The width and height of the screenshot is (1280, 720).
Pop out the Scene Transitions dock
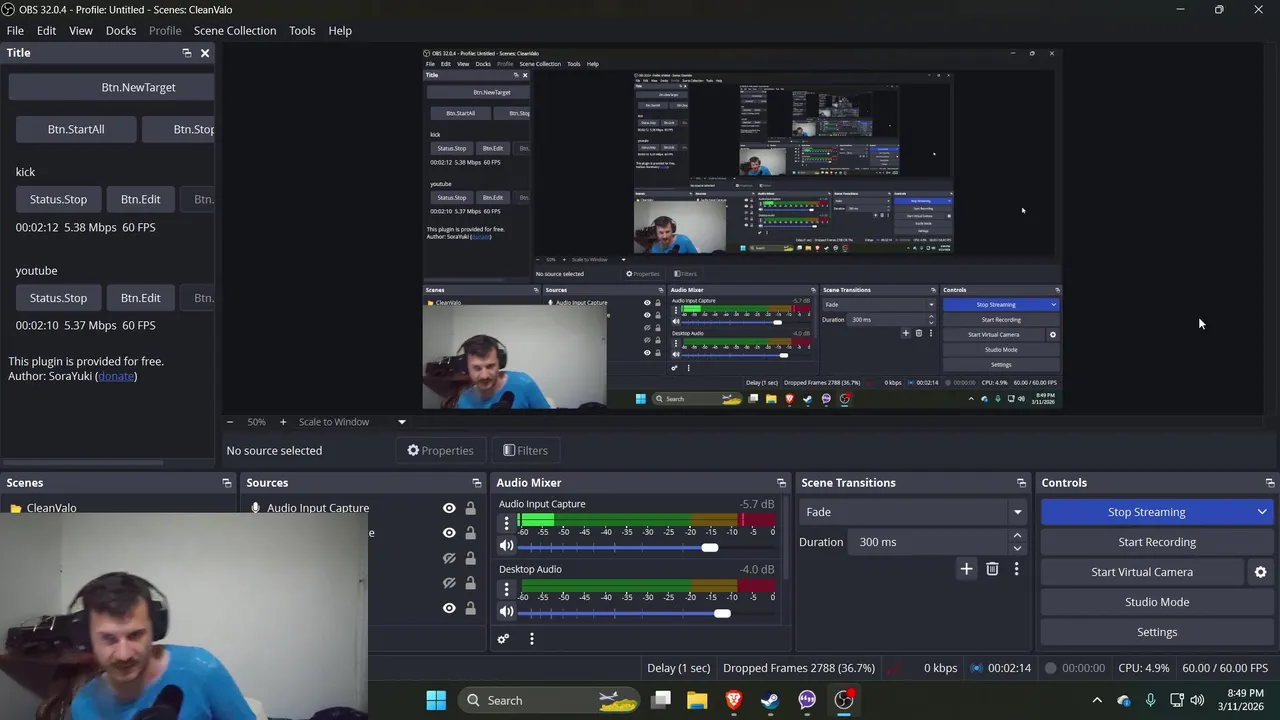1021,483
